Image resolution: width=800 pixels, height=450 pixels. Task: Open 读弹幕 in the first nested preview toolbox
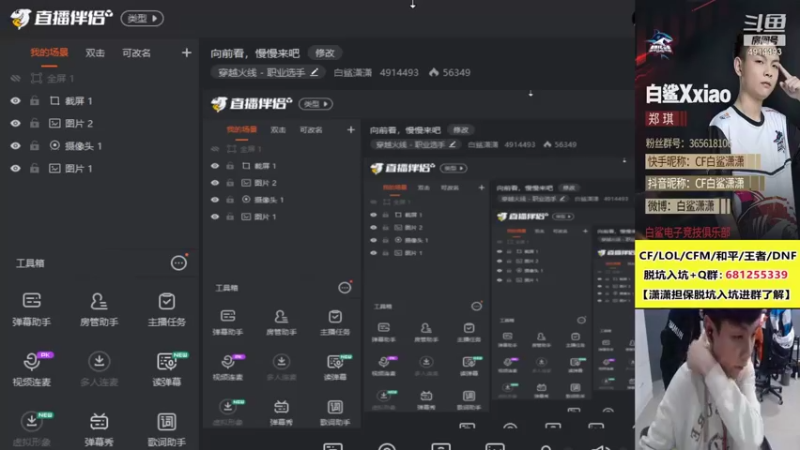(335, 367)
